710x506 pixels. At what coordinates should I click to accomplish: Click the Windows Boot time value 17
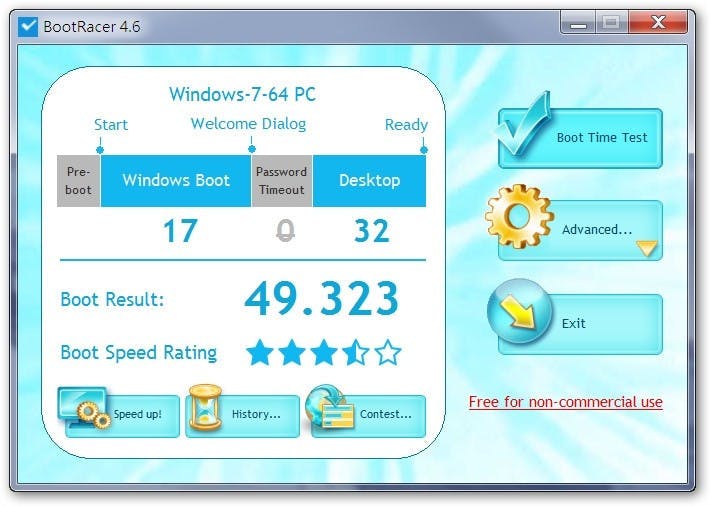pos(180,231)
